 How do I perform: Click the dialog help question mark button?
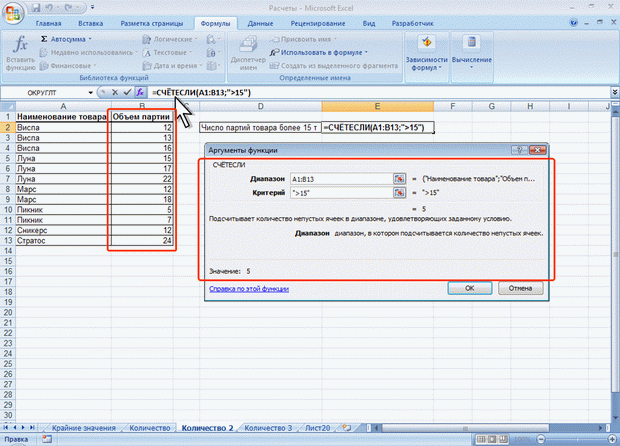click(x=519, y=150)
